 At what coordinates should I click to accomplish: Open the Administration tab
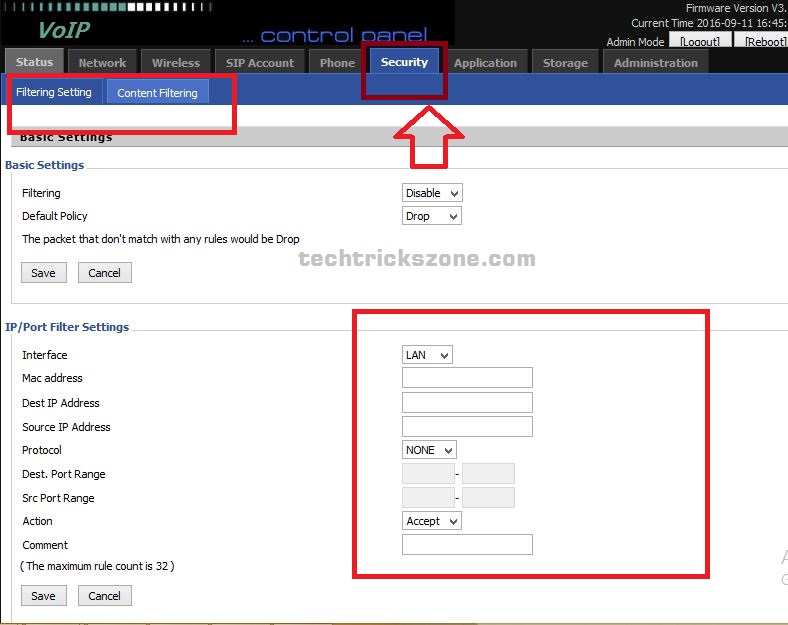tap(656, 62)
